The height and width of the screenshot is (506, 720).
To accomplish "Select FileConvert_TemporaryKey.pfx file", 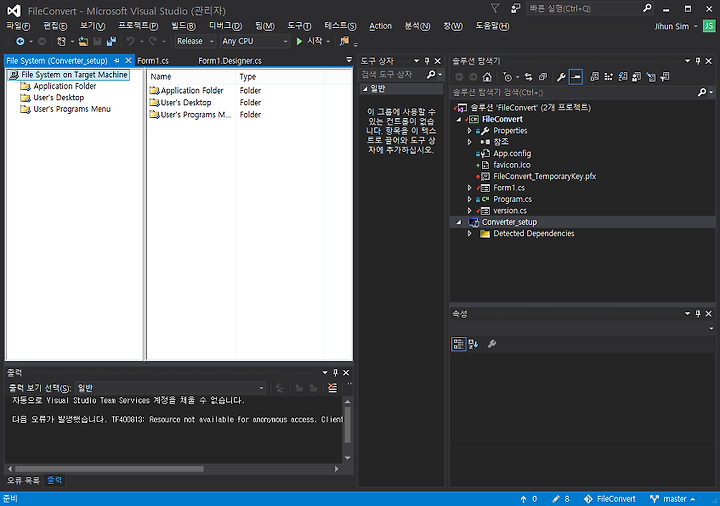I will point(545,176).
